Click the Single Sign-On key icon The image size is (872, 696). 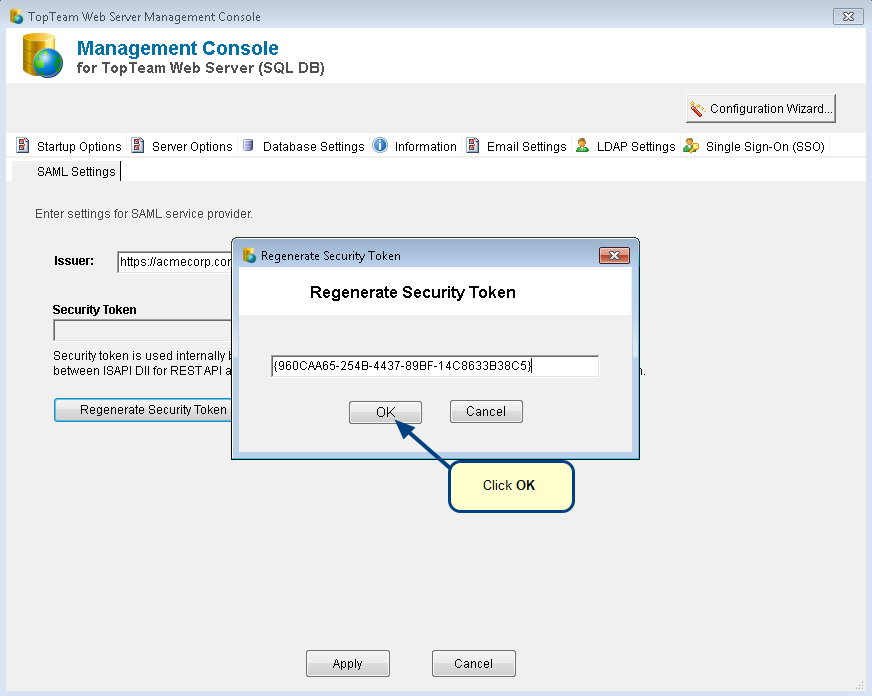(x=691, y=146)
